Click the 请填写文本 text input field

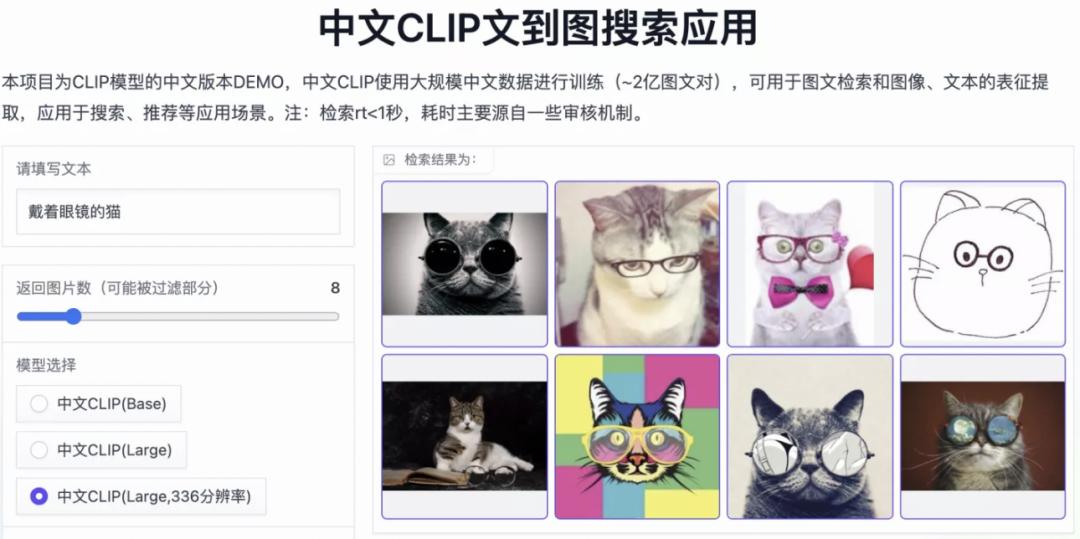178,212
